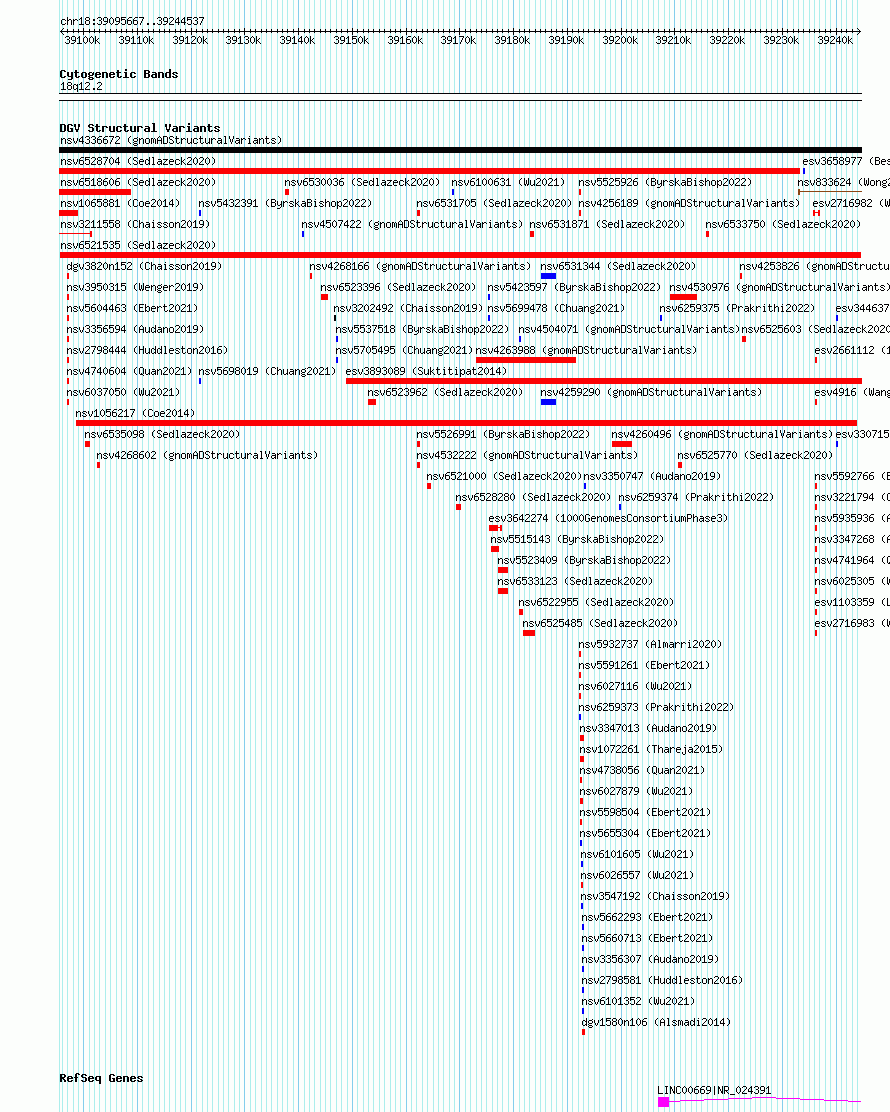Select variant dgv3820n152 (Chaisson2019)
The width and height of the screenshot is (890, 1112).
click(x=144, y=267)
